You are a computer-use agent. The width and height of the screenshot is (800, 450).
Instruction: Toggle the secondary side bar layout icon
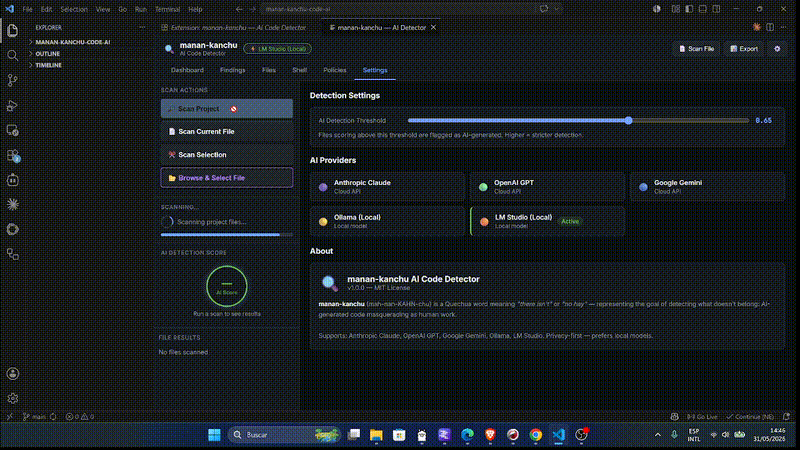pos(716,9)
